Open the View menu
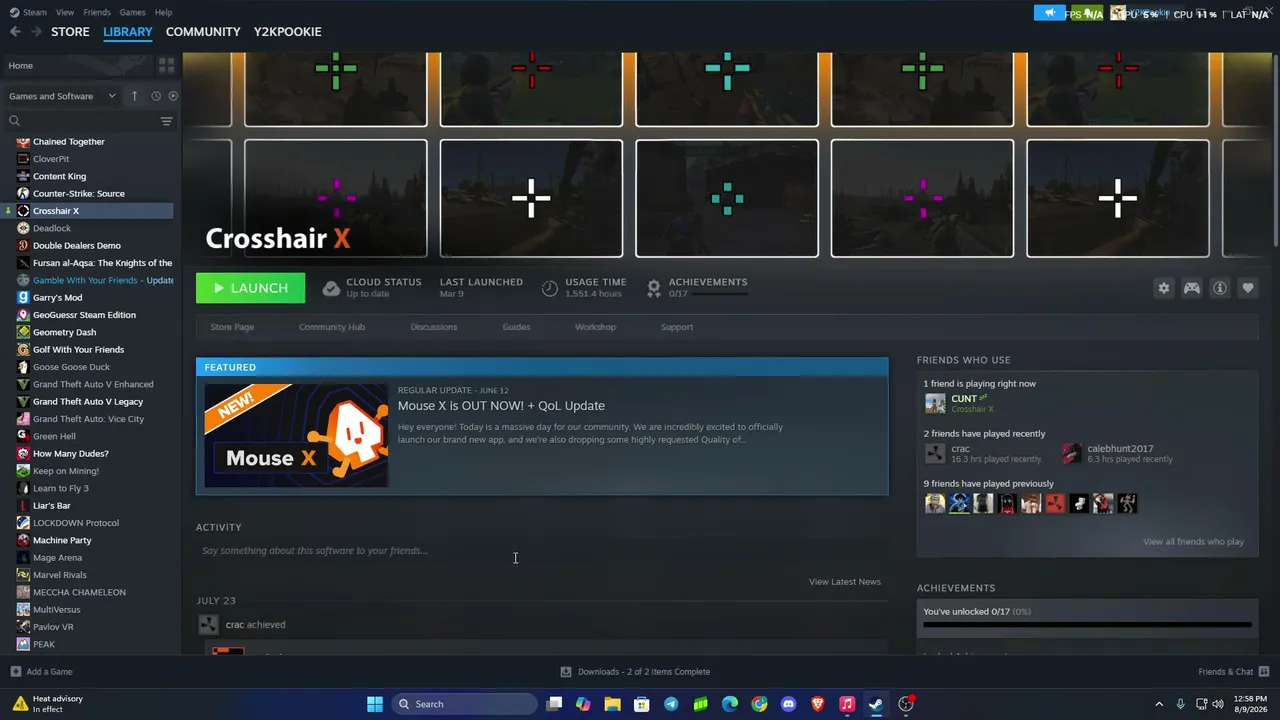1280x720 pixels. (x=65, y=12)
